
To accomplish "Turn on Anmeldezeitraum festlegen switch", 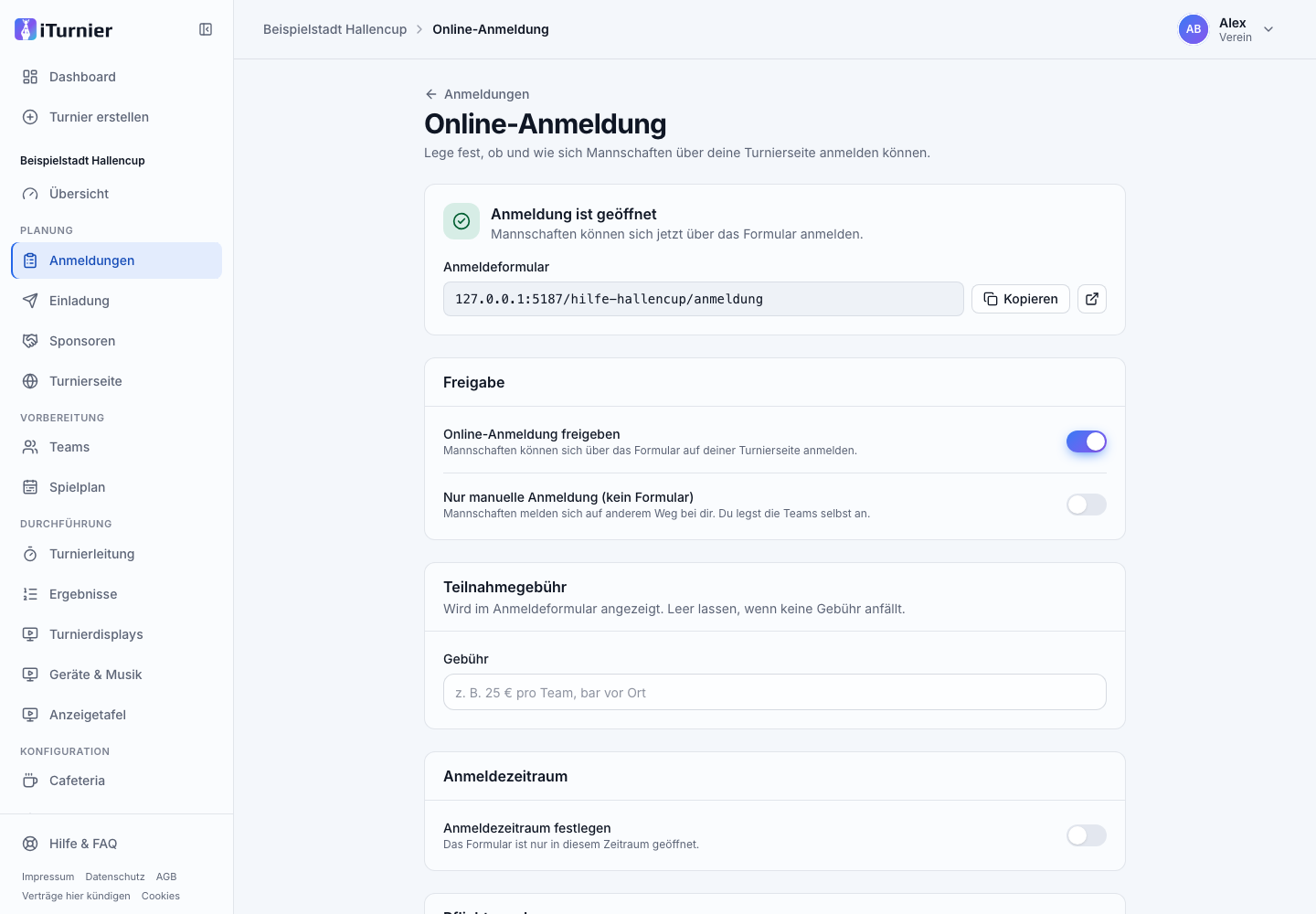I will coord(1087,835).
